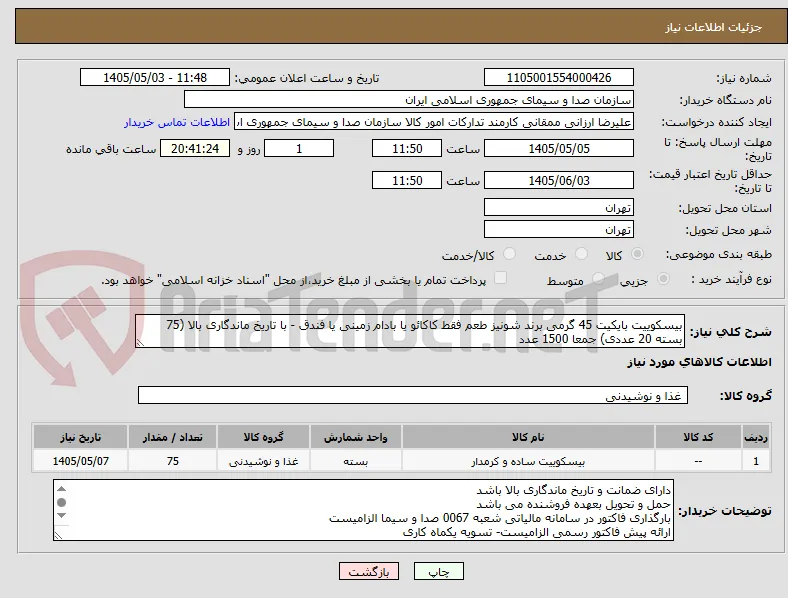
Task: Click the quantity cell 75
Action: click(x=172, y=461)
